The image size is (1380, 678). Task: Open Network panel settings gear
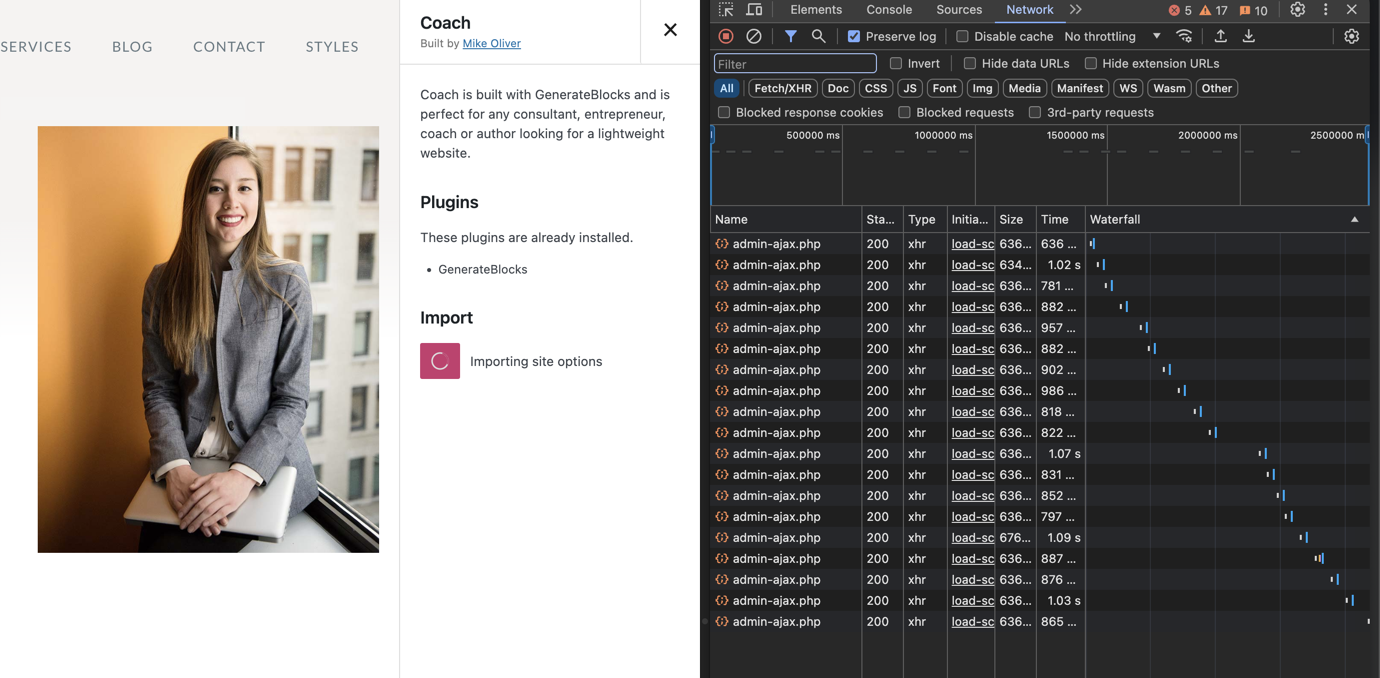[1351, 36]
